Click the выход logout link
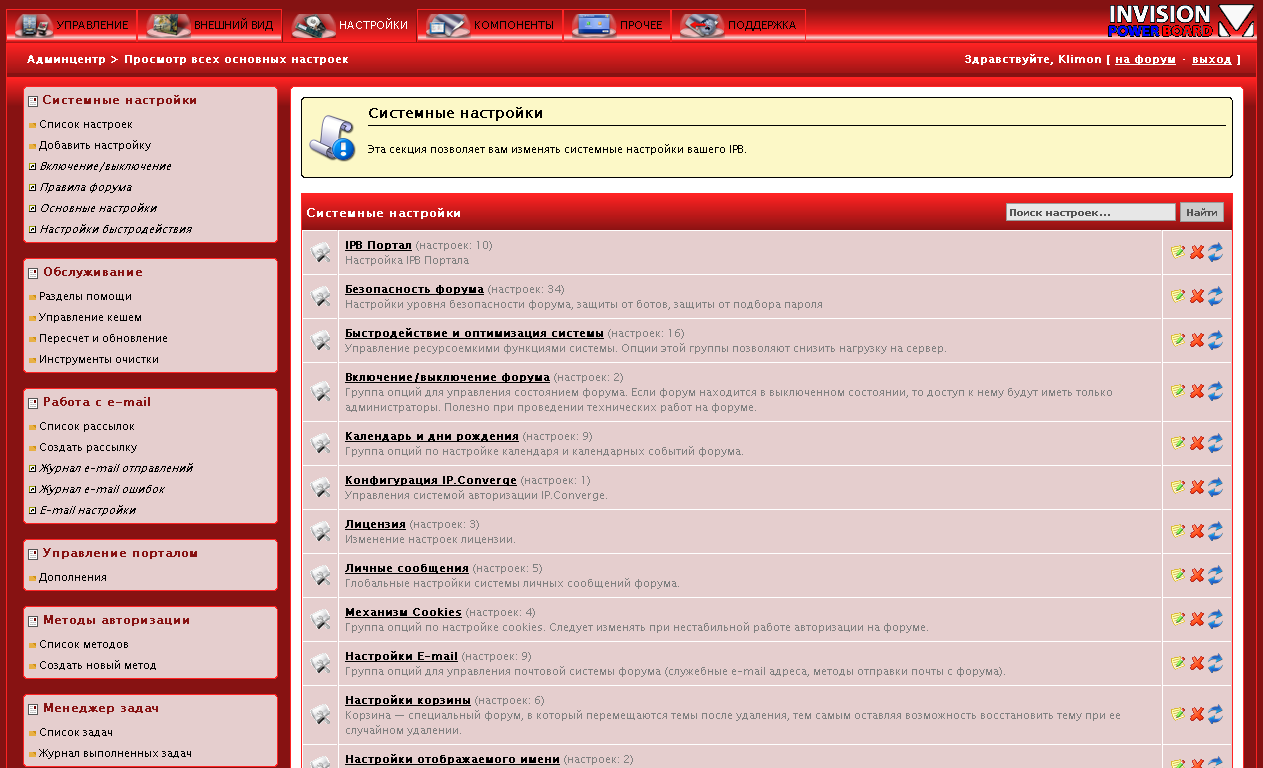 pos(1211,60)
